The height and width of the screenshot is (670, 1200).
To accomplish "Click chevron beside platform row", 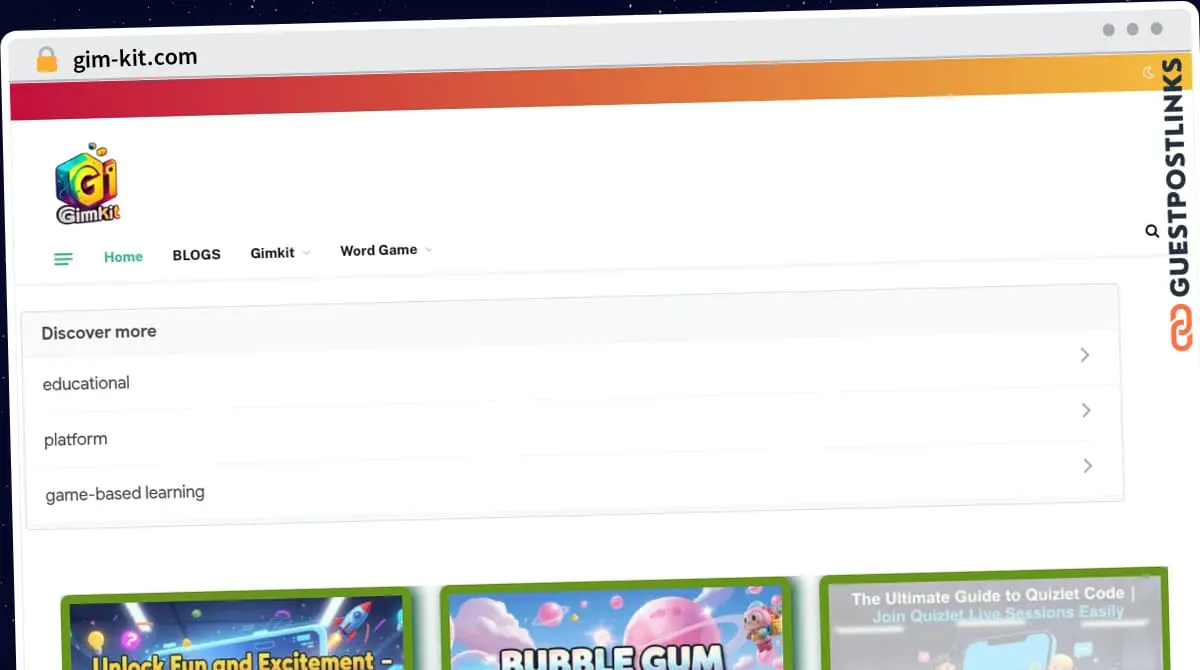I will click(1086, 410).
